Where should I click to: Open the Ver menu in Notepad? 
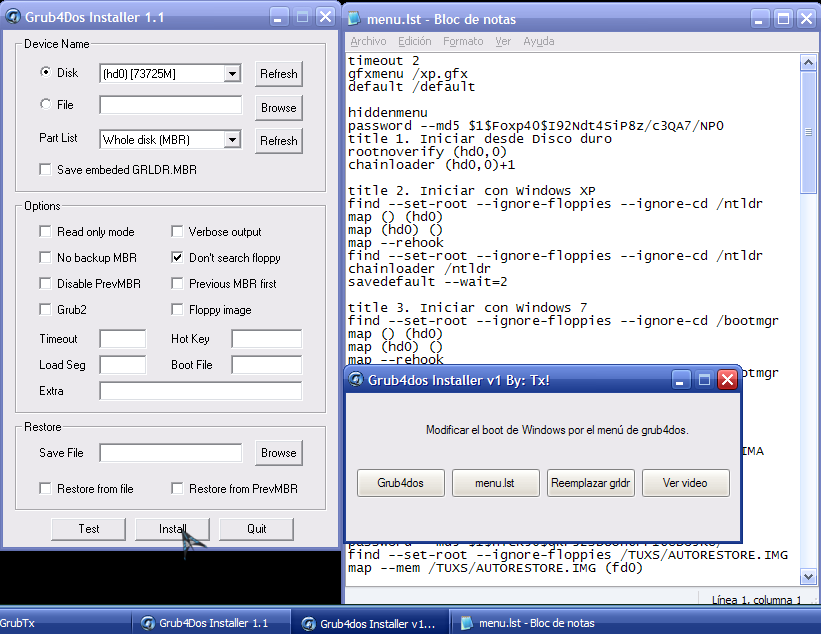[x=503, y=41]
